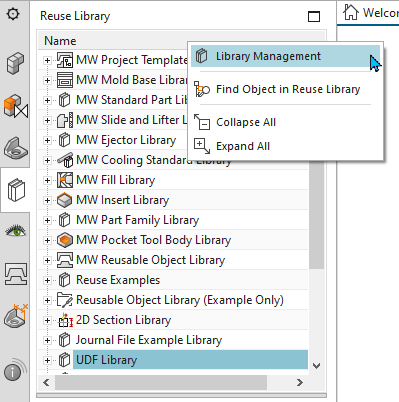Click MW Part Family Library icon
Image resolution: width=399 pixels, height=402 pixels.
pos(65,220)
